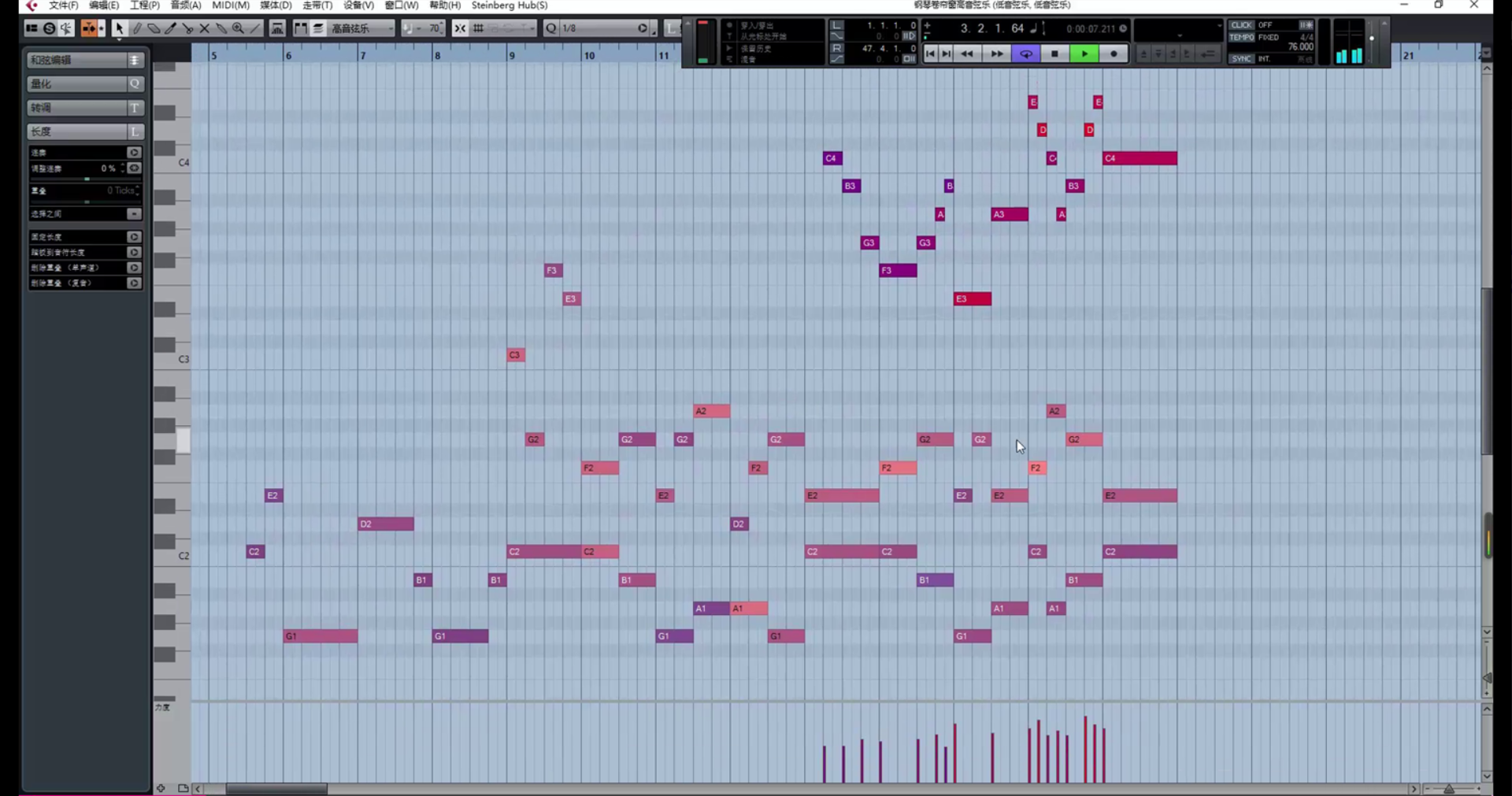Image resolution: width=1512 pixels, height=796 pixels.
Task: Click the green Play transport button
Action: pyautogui.click(x=1084, y=54)
